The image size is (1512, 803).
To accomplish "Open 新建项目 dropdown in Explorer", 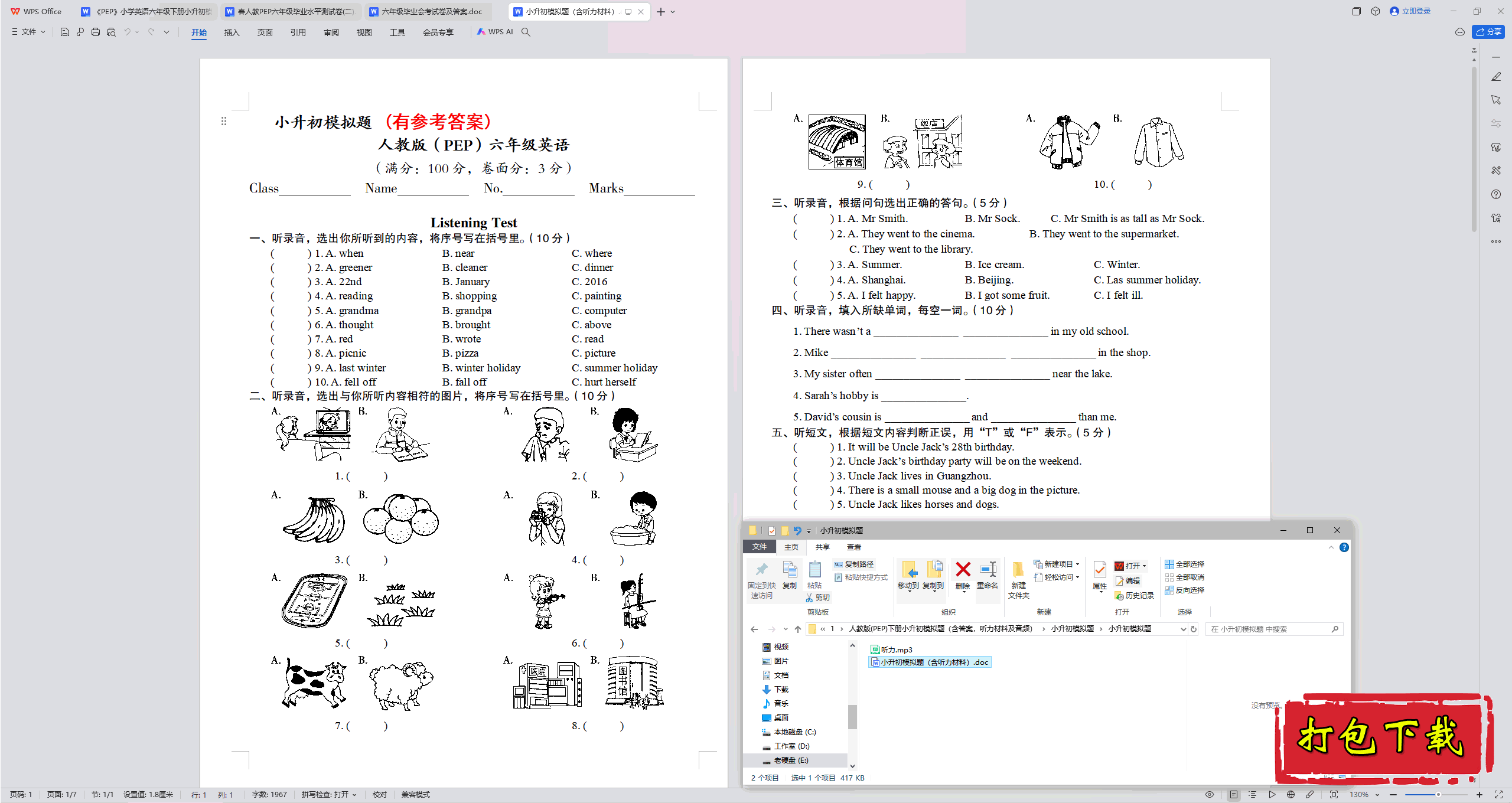I will point(1057,564).
